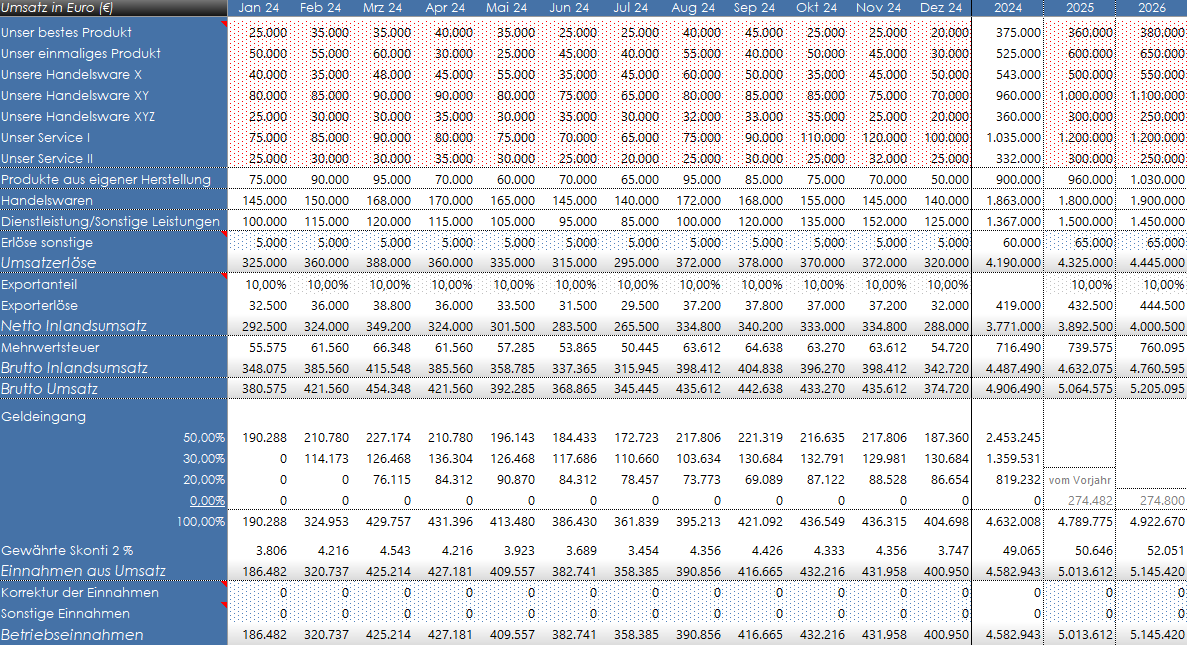Select Unser Service I value for Nov 24
Viewport: 1187px width, 645px height.
[880, 137]
